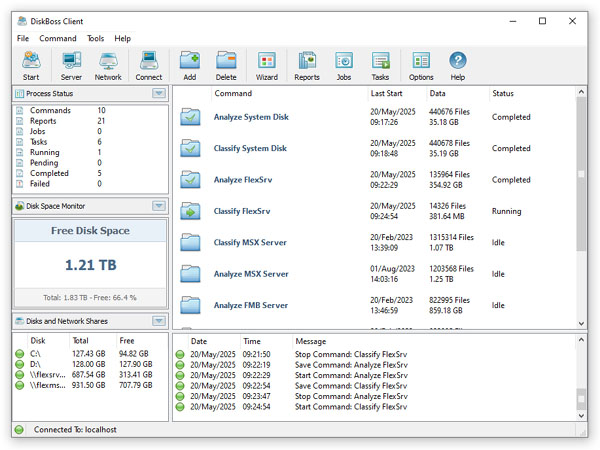This screenshot has height=450, width=600.
Task: Click the Status column header
Action: tap(502, 93)
